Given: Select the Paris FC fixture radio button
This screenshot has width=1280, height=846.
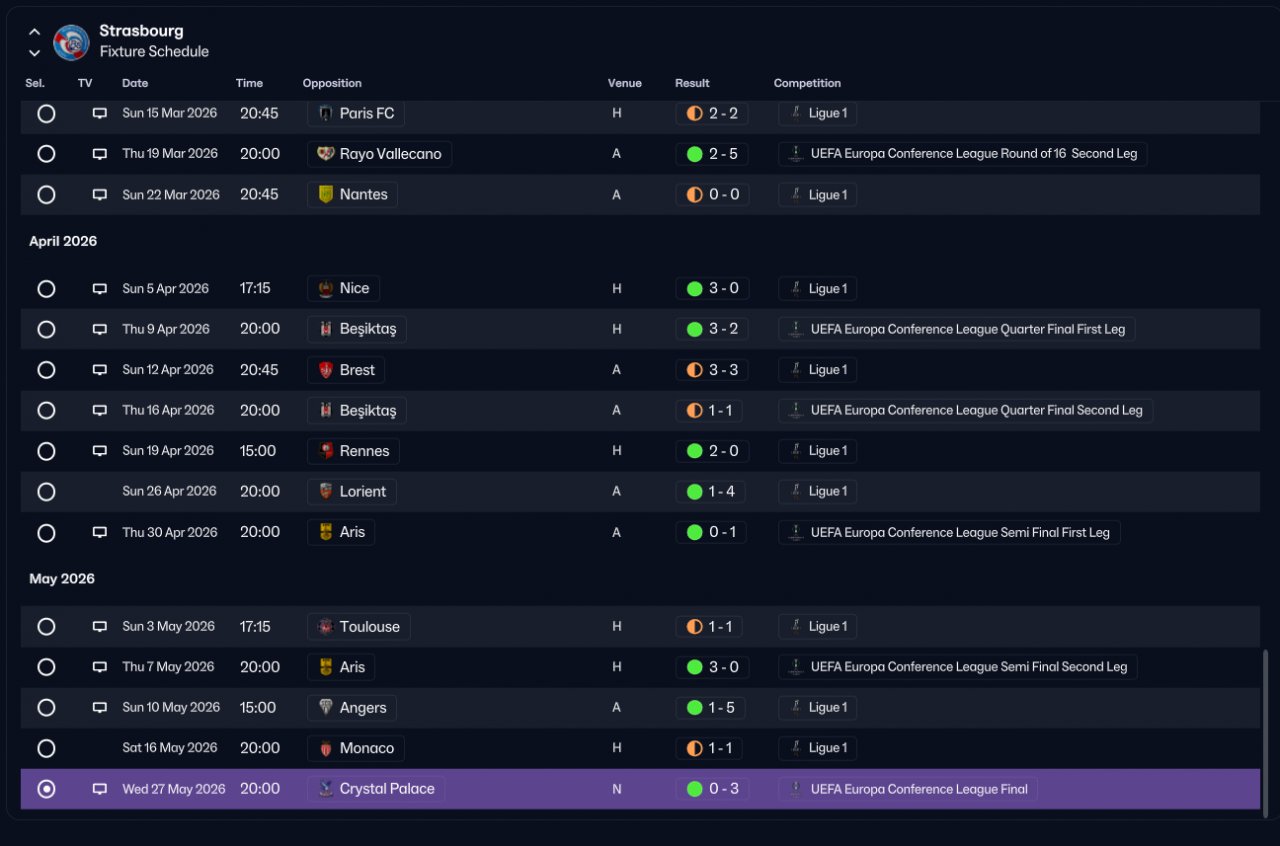Looking at the screenshot, I should pyautogui.click(x=46, y=114).
